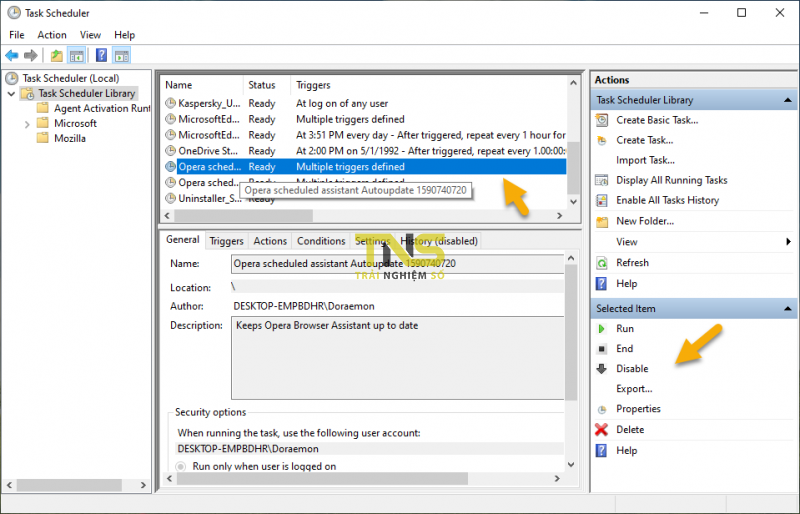Click the green Run arrow icon

602,329
